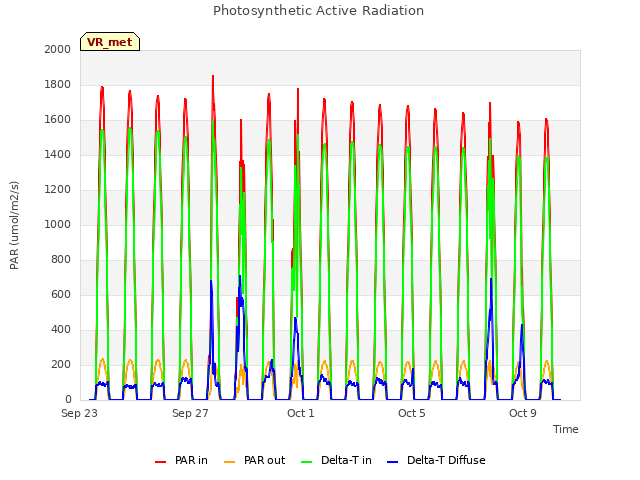Click the green Delta-T in legend swatch

[x=307, y=462]
